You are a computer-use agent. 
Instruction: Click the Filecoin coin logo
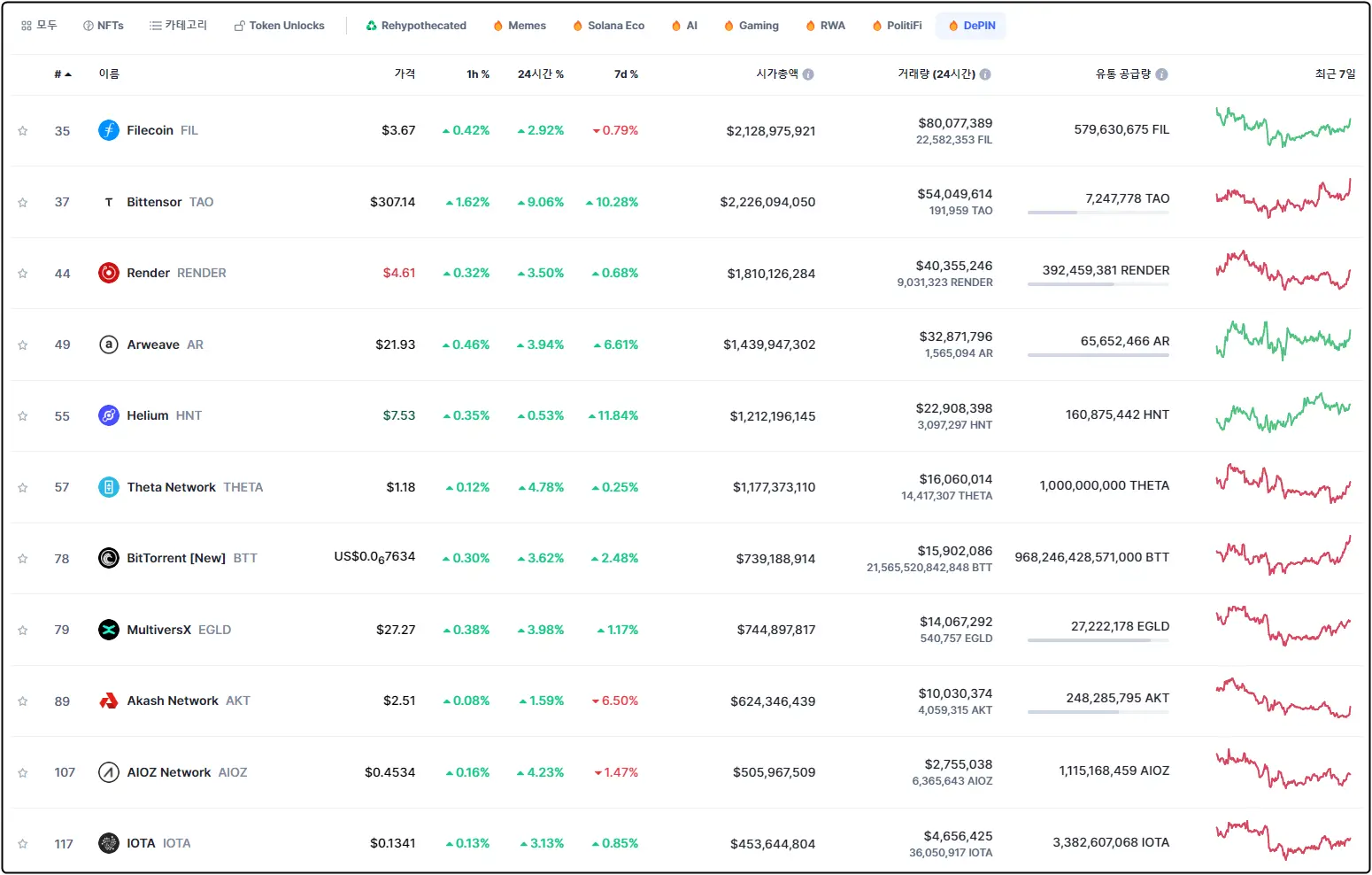point(109,130)
